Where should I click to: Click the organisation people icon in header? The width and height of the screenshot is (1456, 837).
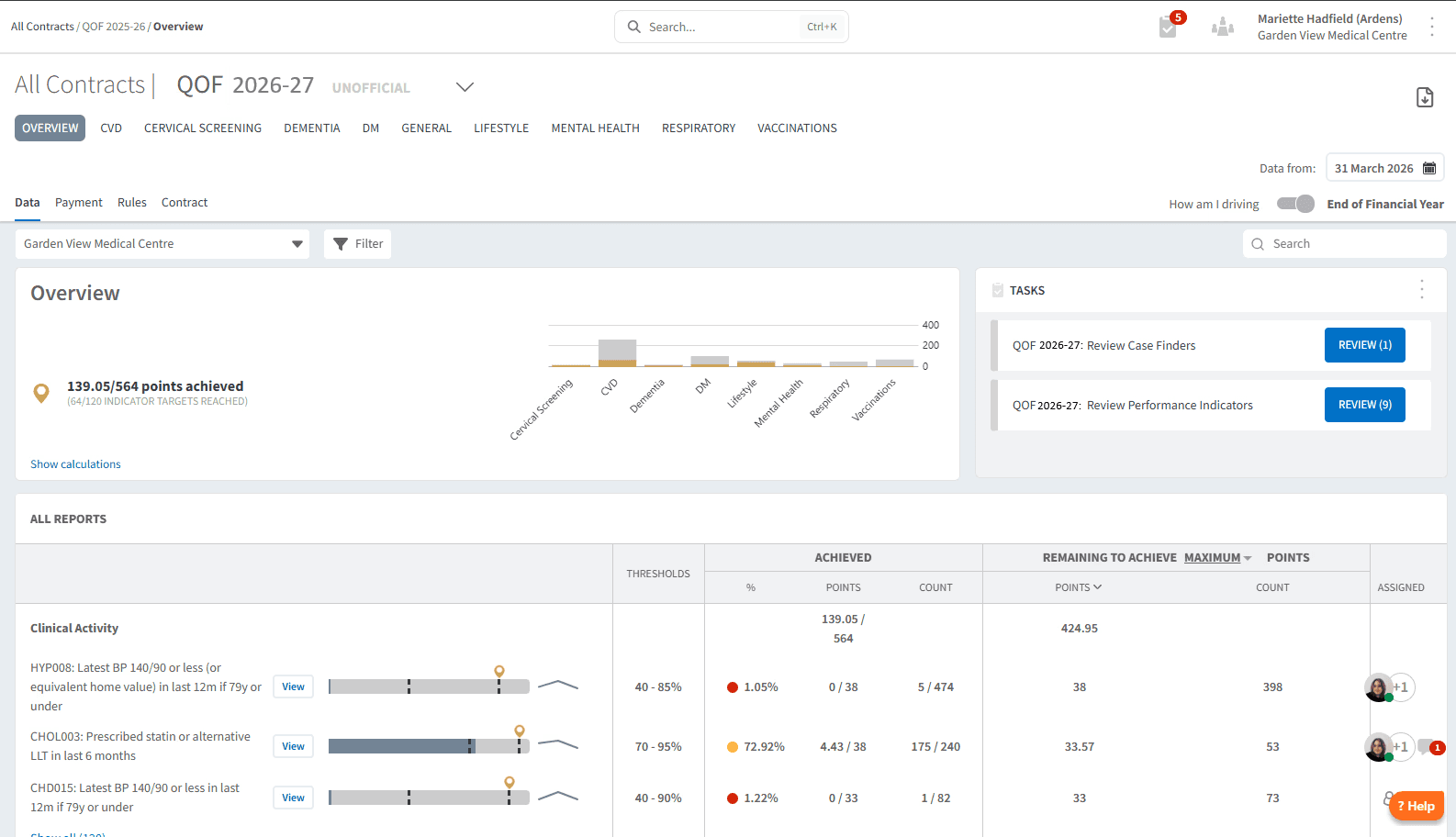point(1222,27)
